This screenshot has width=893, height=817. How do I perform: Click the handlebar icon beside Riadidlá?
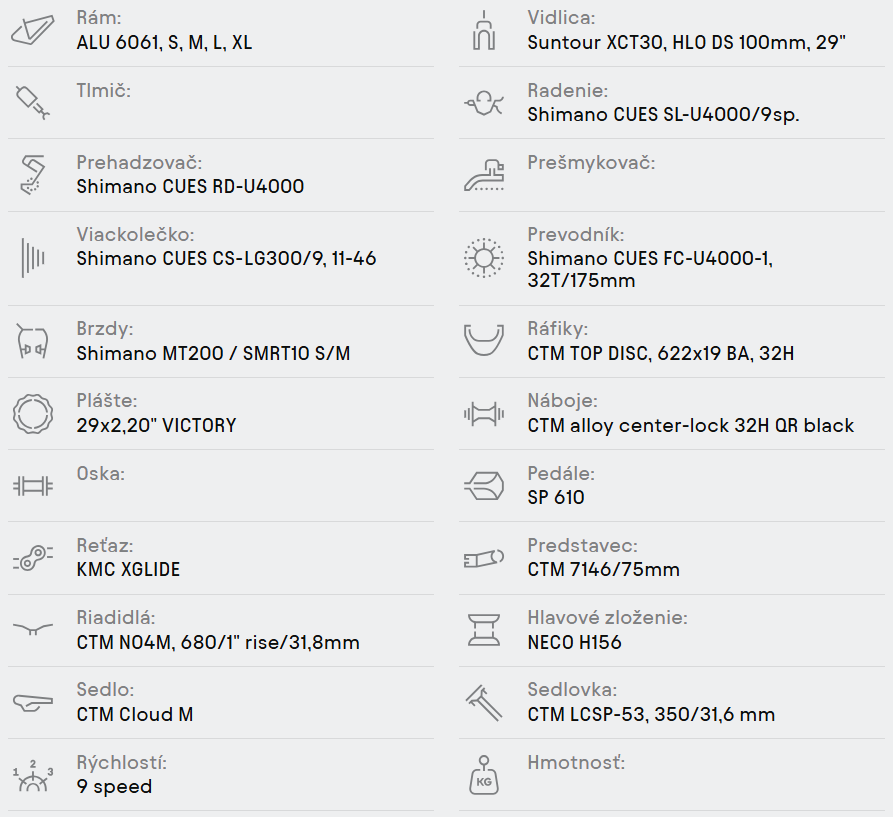click(x=33, y=629)
